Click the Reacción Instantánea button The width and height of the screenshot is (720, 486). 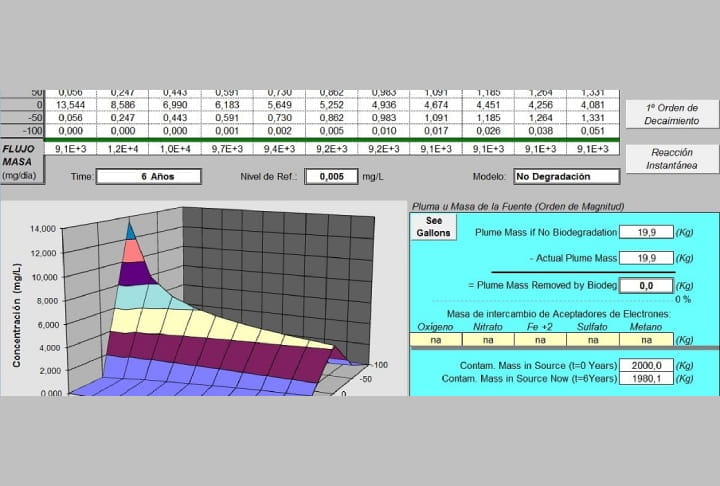672,158
